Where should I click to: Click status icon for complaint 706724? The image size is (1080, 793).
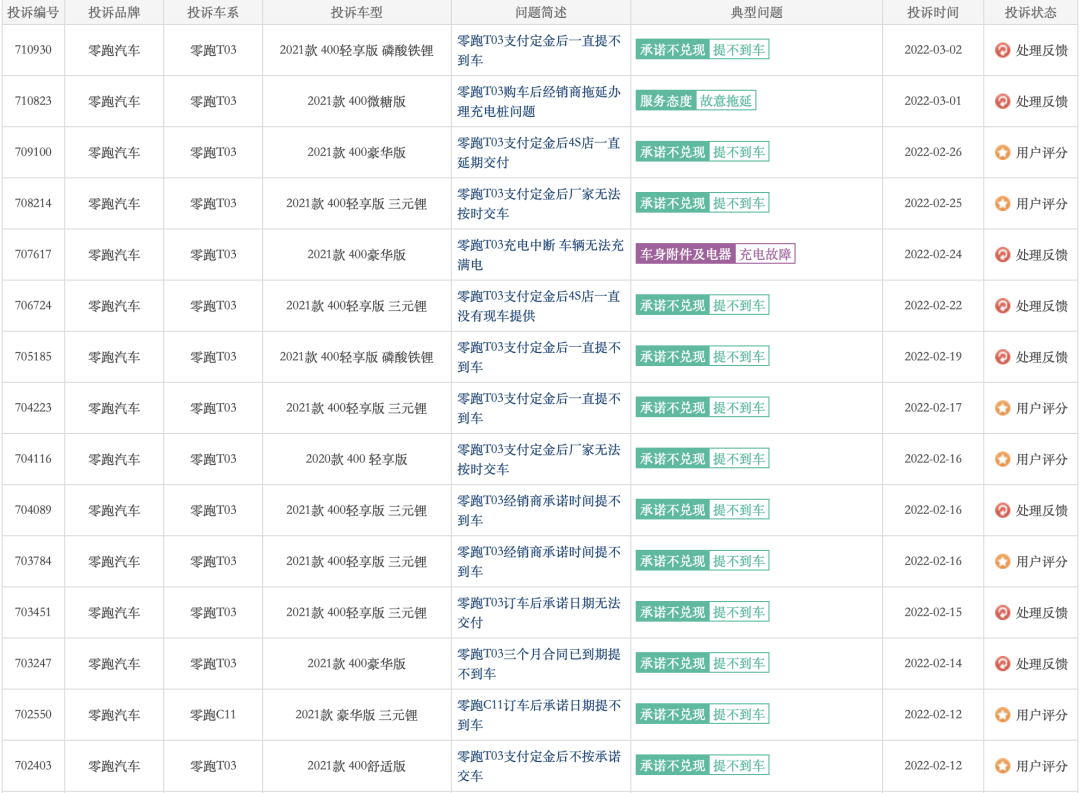pyautogui.click(x=1002, y=306)
